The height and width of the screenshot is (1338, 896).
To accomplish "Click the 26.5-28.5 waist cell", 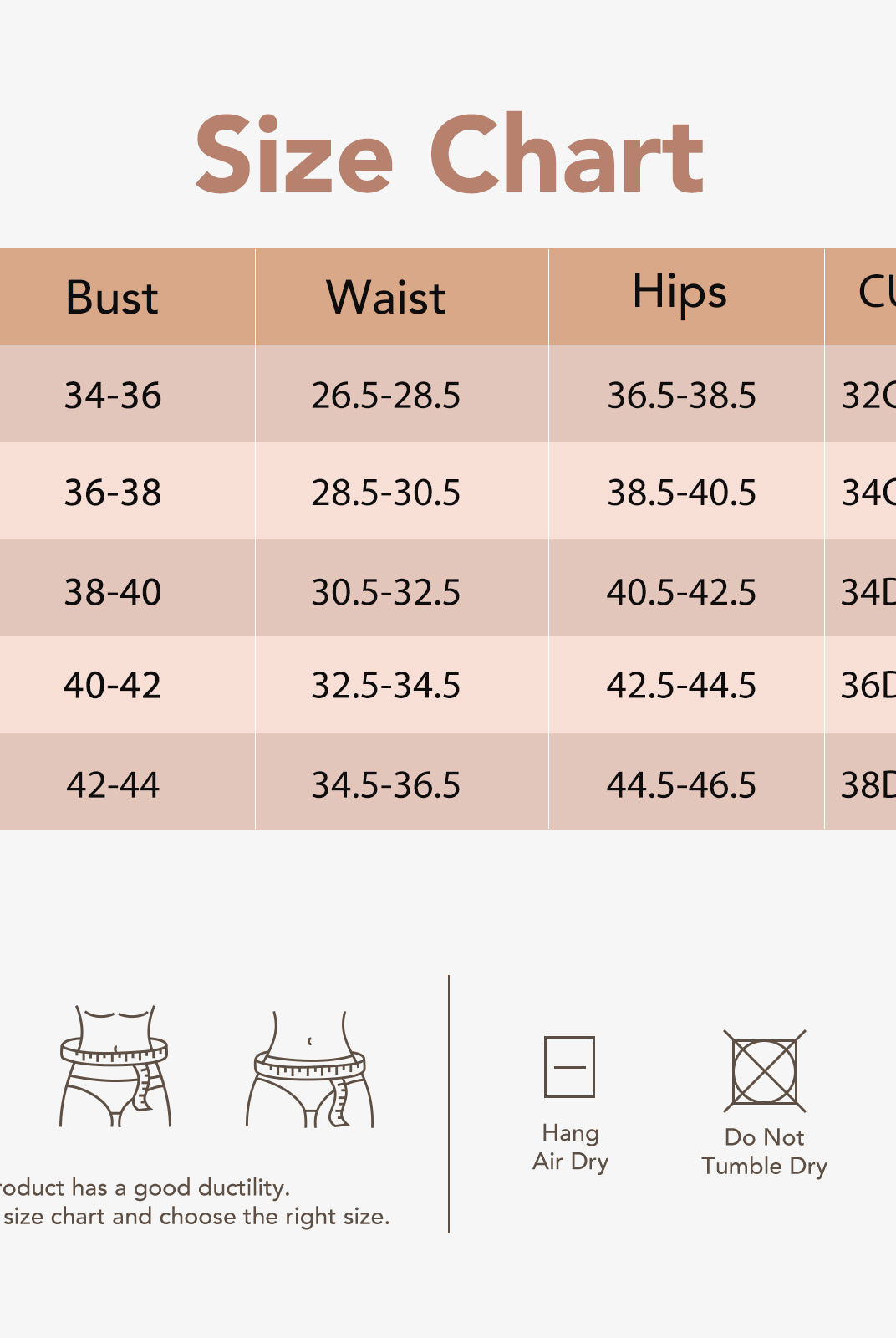I will [386, 395].
